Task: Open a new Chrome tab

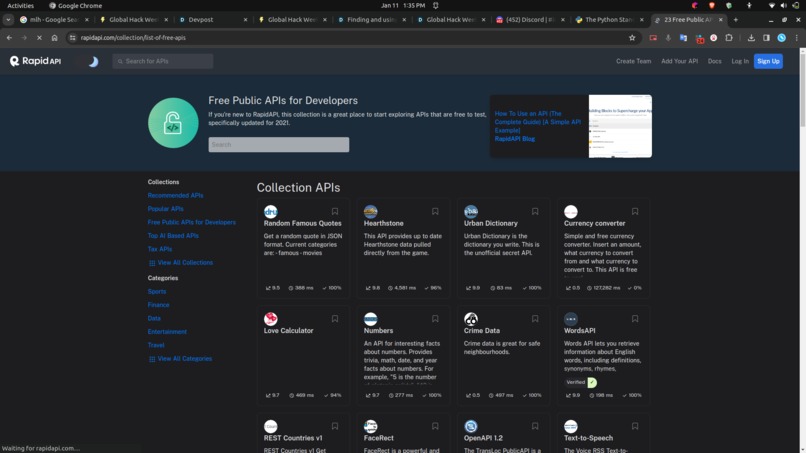Action: click(x=736, y=20)
